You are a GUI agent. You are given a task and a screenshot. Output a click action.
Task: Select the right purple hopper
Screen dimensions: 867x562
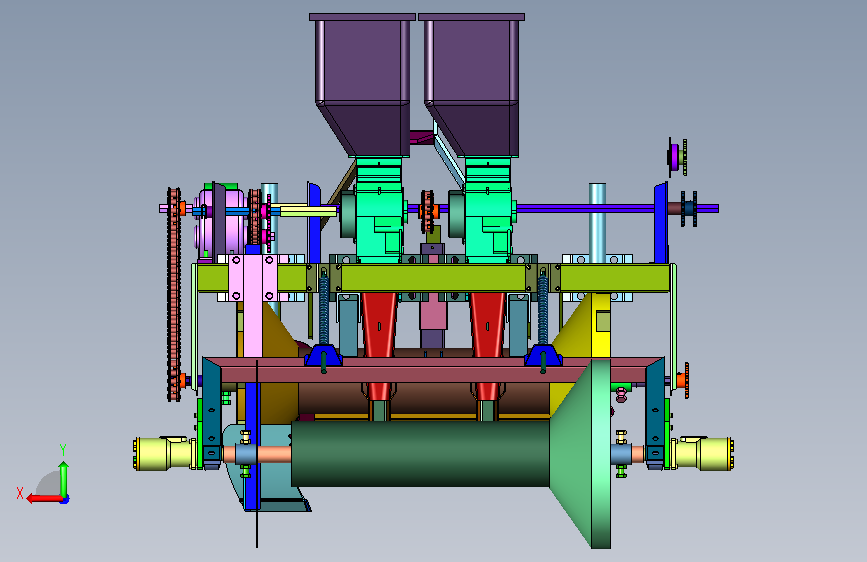[x=472, y=86]
